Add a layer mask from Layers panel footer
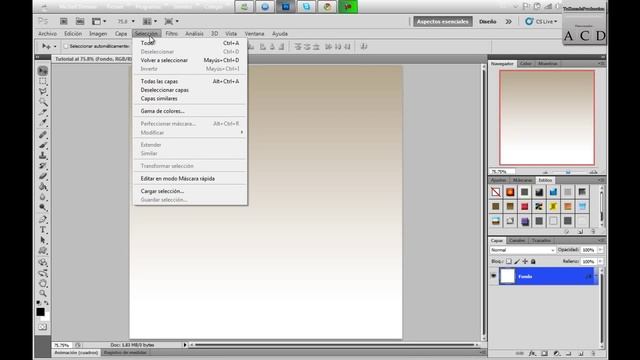This screenshot has width=640, height=360. pos(544,353)
